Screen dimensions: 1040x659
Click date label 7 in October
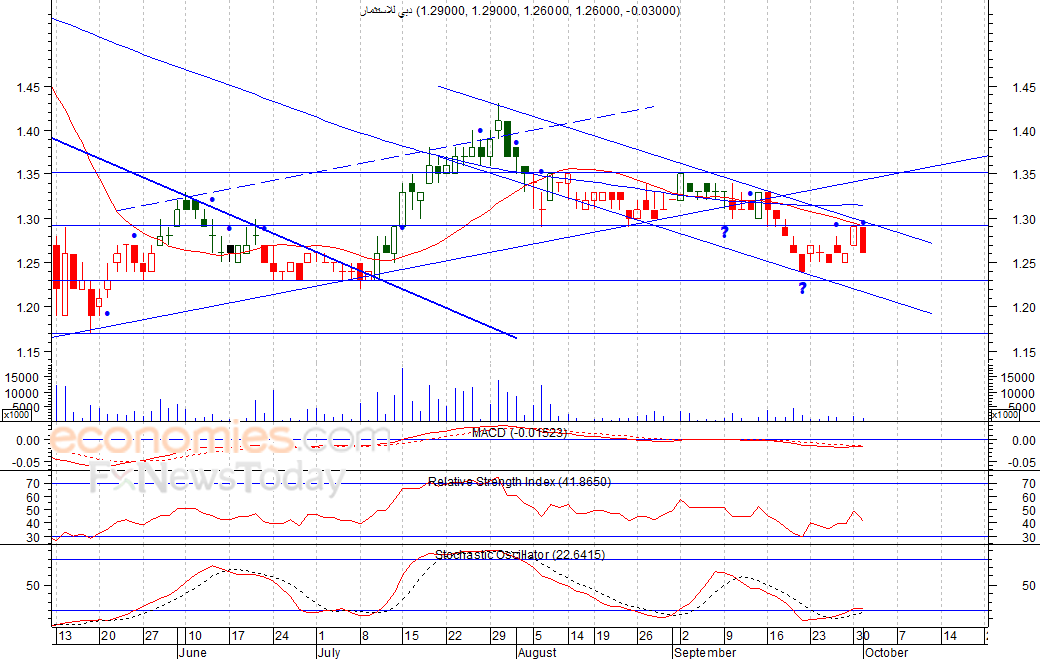click(x=902, y=636)
